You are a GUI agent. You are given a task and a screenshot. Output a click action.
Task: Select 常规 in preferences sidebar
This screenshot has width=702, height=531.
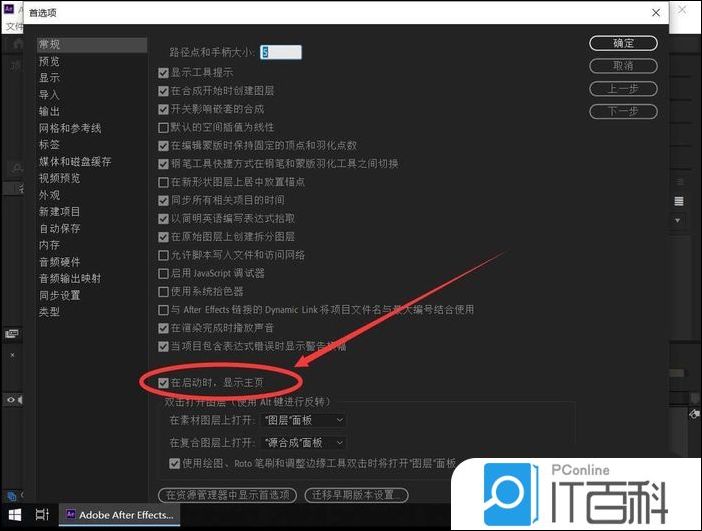pyautogui.click(x=92, y=44)
